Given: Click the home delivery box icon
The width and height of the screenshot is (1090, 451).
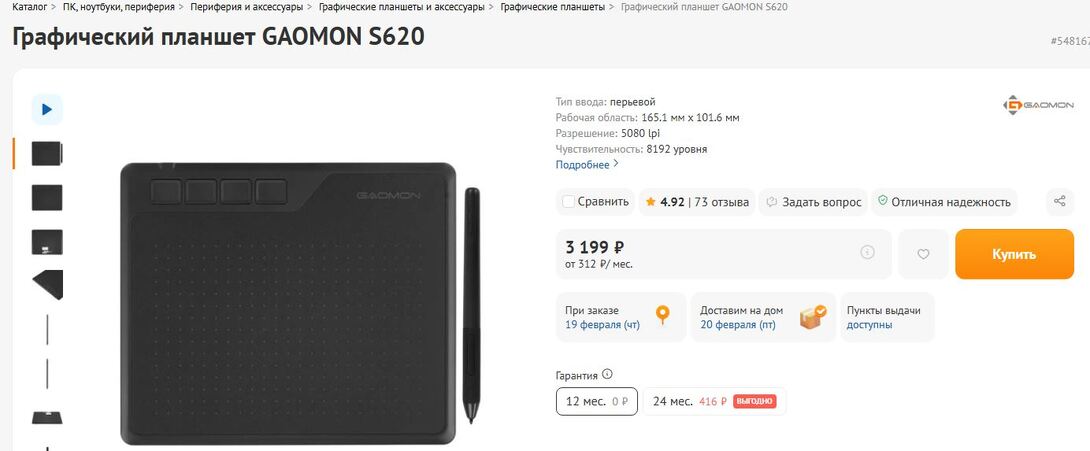Looking at the screenshot, I should (813, 317).
